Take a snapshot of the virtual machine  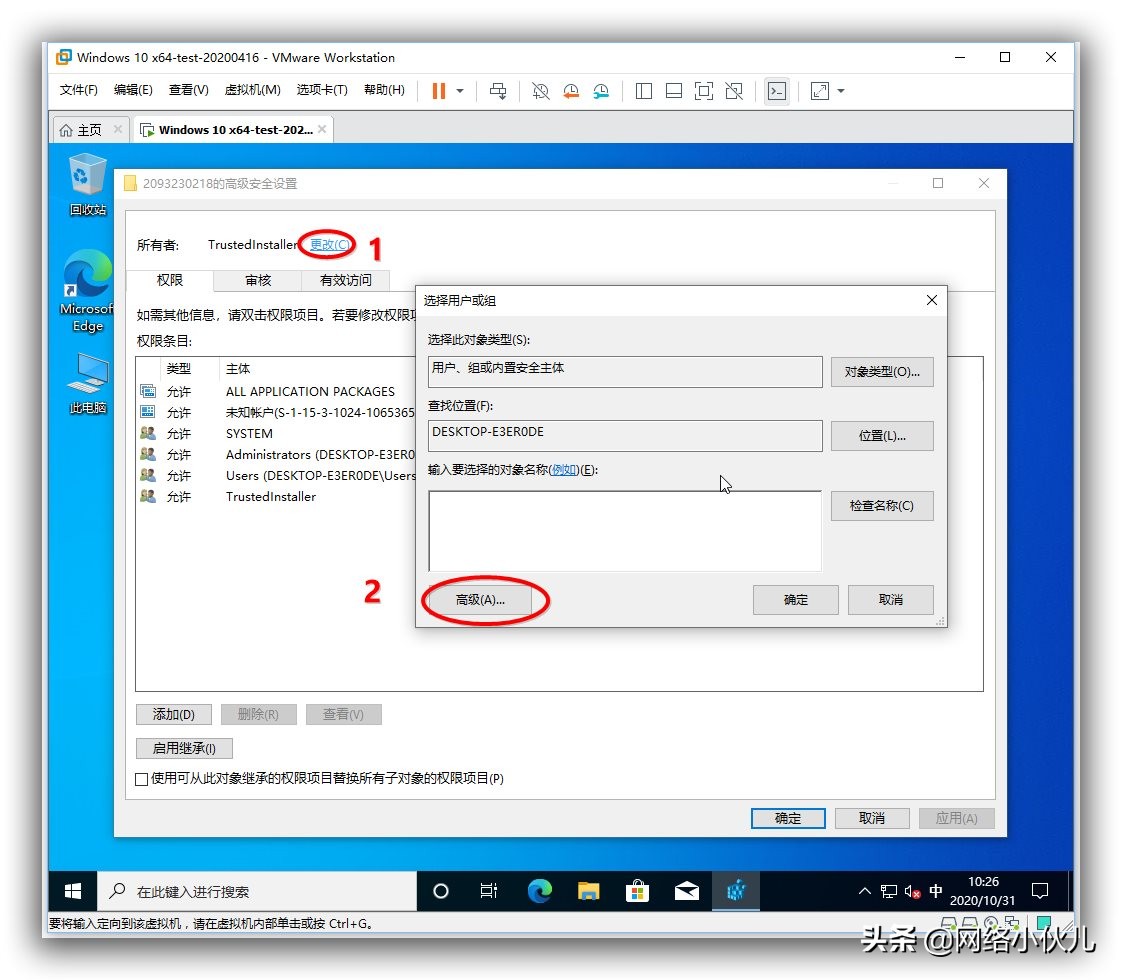tap(540, 91)
